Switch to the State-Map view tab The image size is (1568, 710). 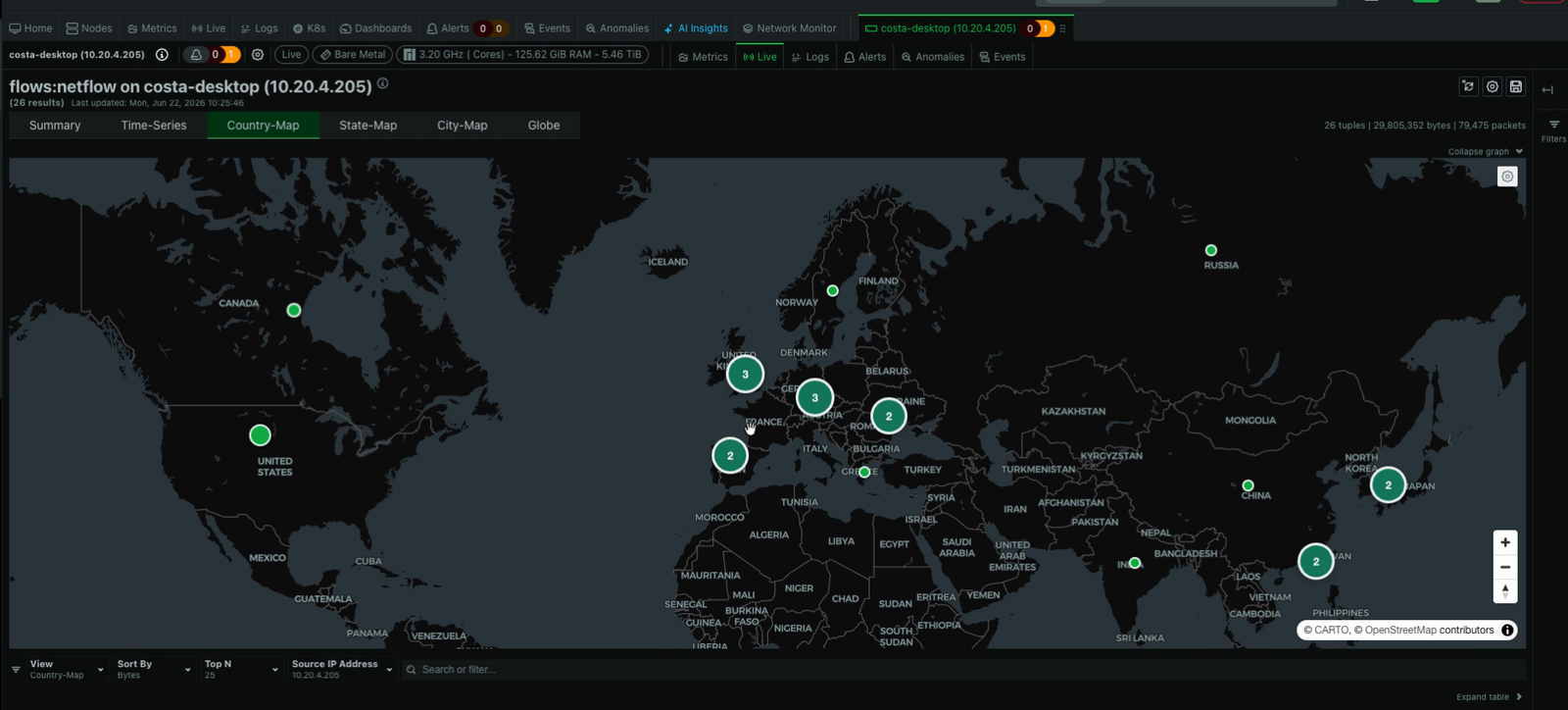pyautogui.click(x=367, y=126)
